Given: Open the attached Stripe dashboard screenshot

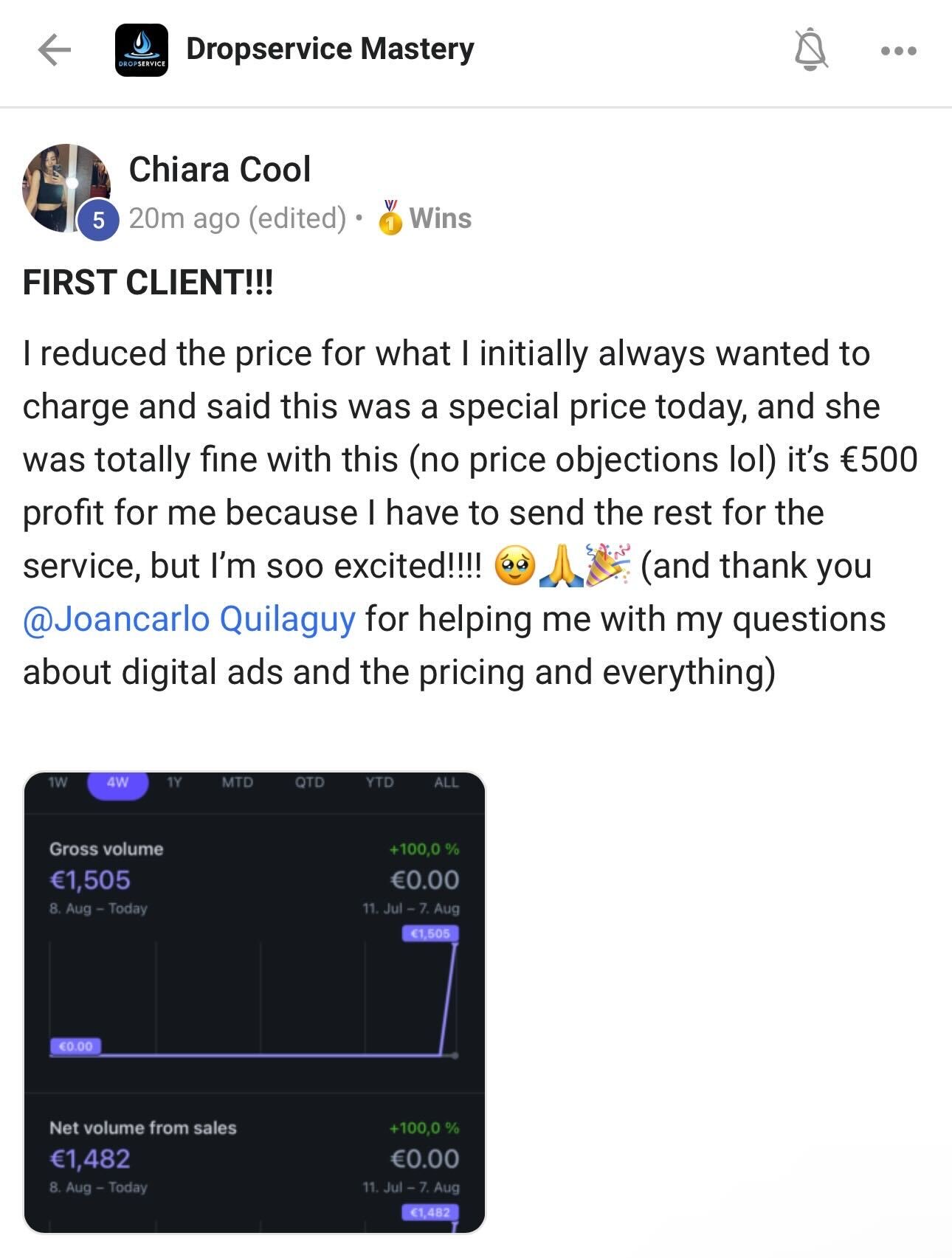Looking at the screenshot, I should pos(255,1002).
